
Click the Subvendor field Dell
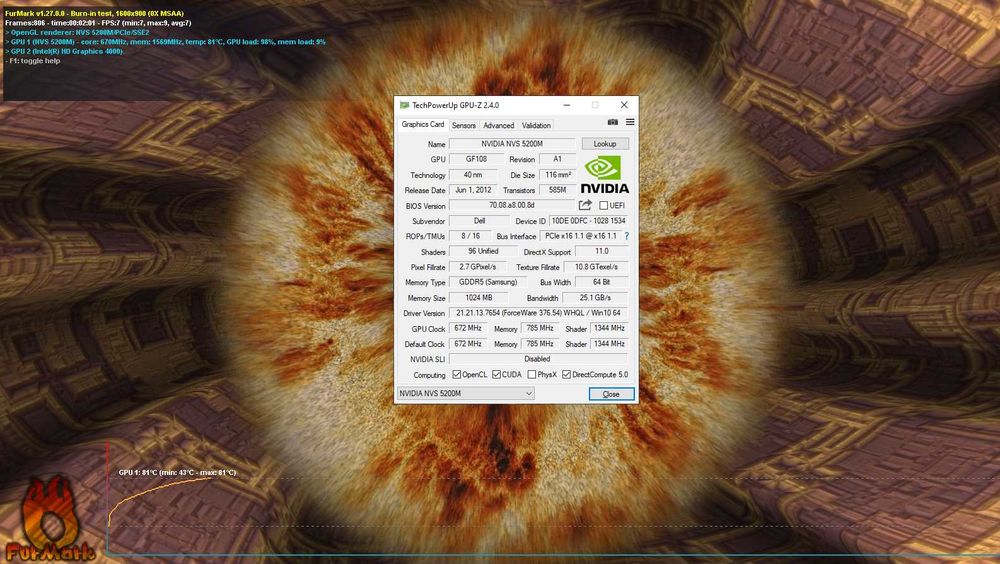(x=480, y=221)
